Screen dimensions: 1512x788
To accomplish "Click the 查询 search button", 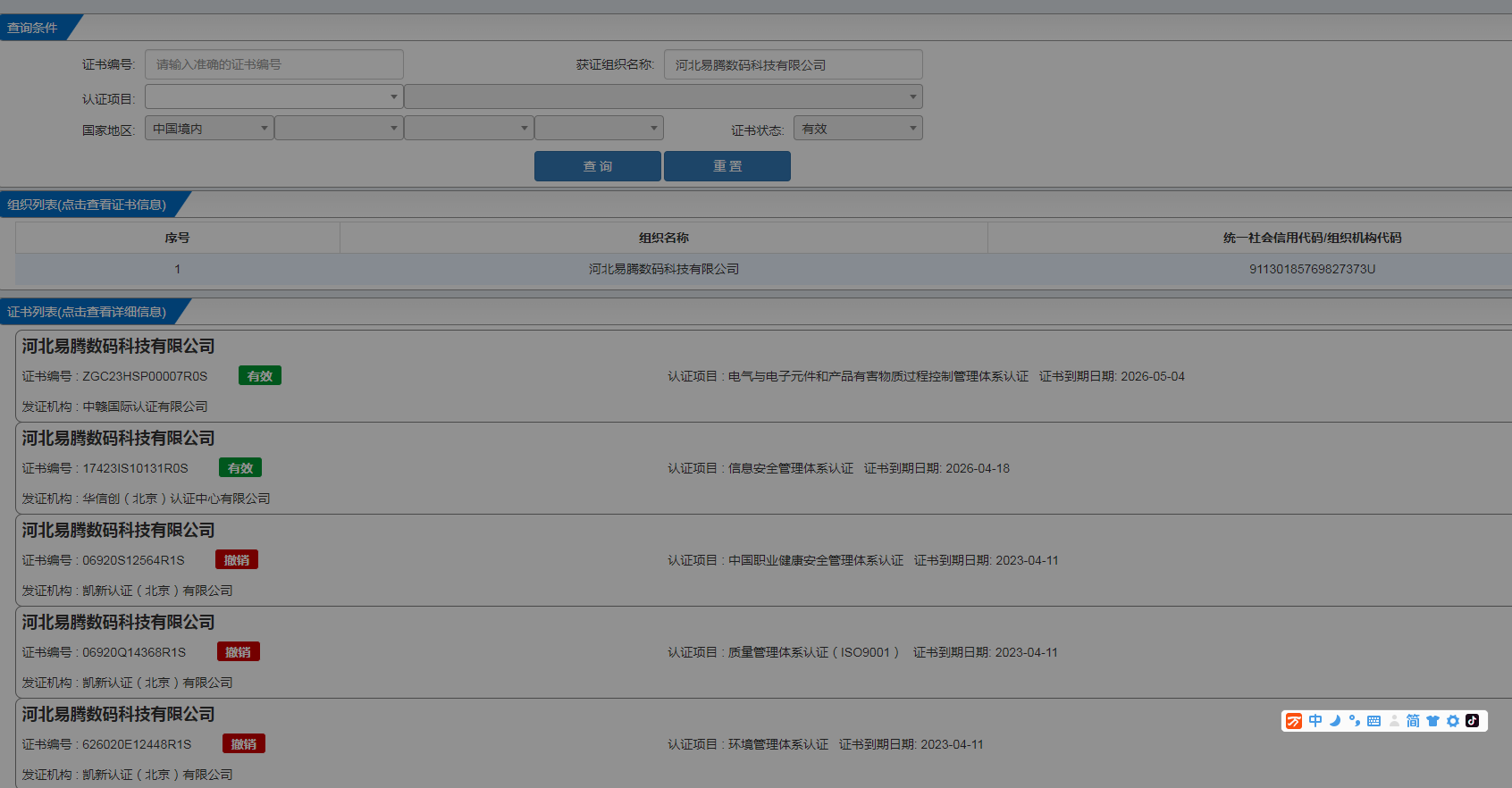I will (x=598, y=166).
